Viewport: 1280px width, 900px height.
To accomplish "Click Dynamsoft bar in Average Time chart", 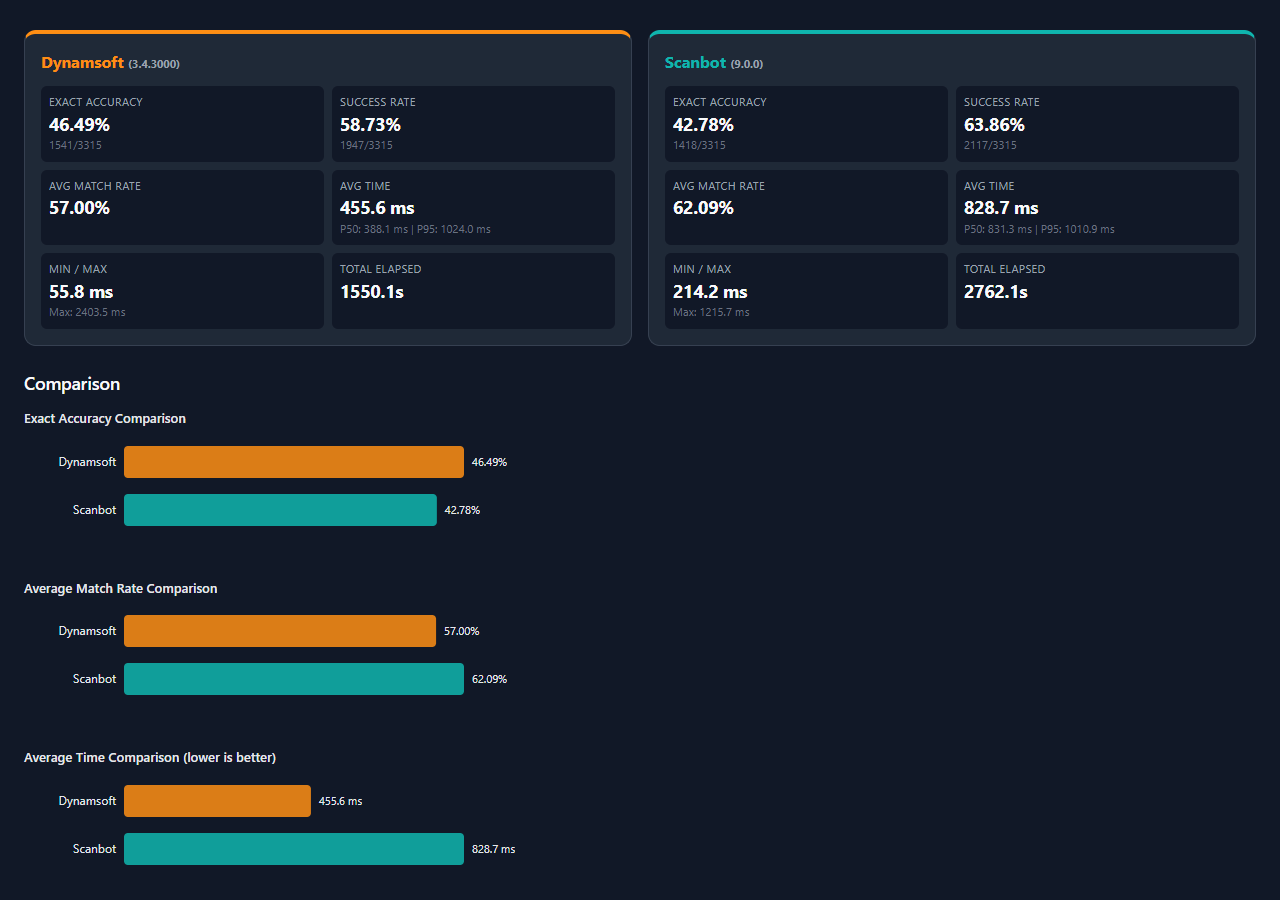I will [x=217, y=801].
